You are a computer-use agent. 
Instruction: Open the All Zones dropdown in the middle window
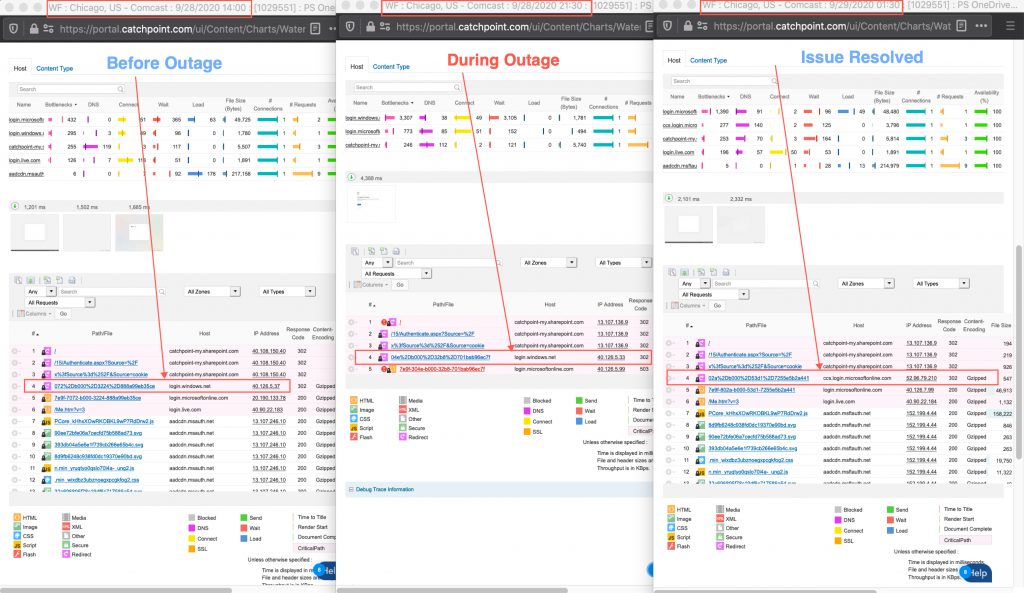point(549,263)
